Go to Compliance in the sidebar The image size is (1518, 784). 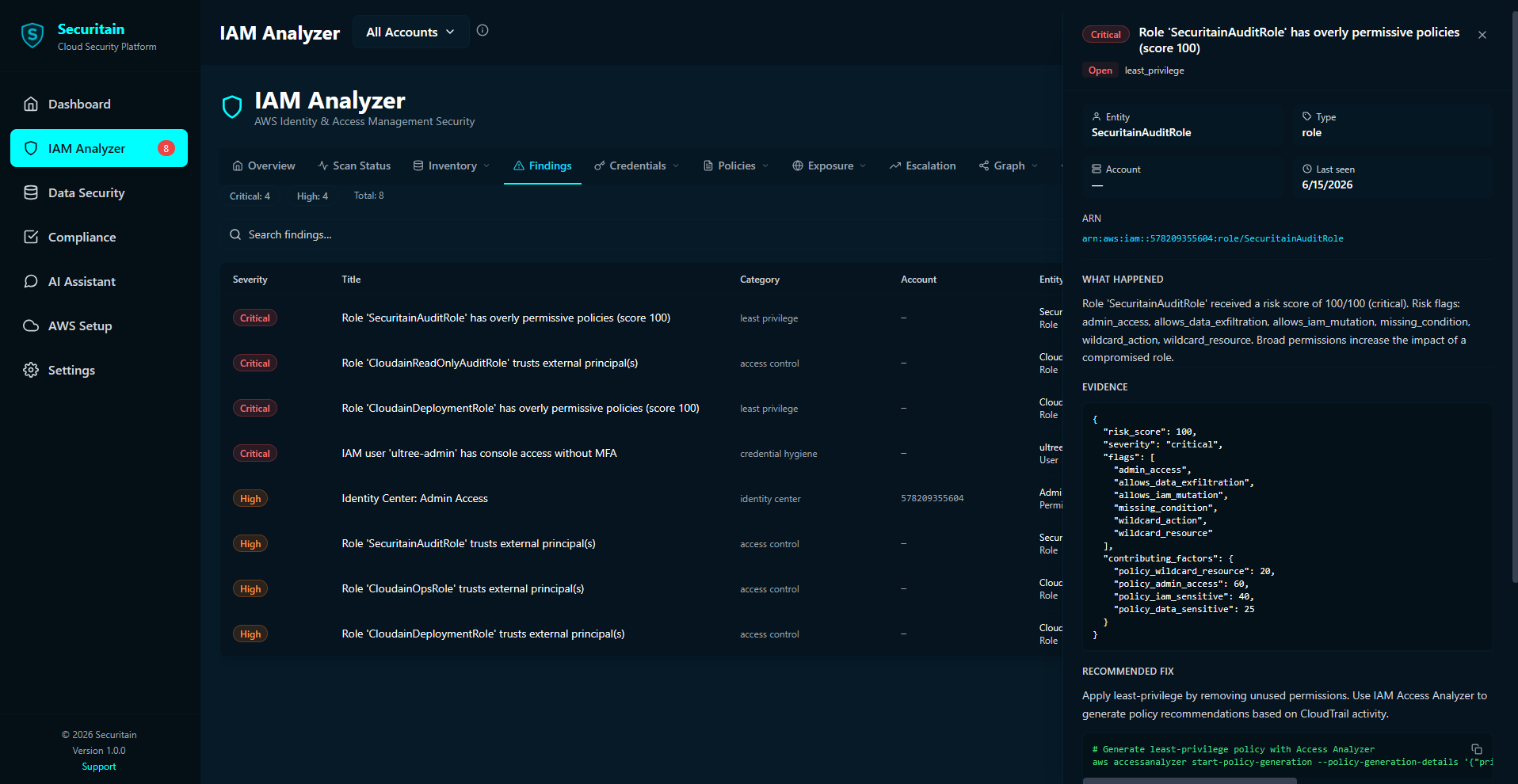click(x=99, y=237)
